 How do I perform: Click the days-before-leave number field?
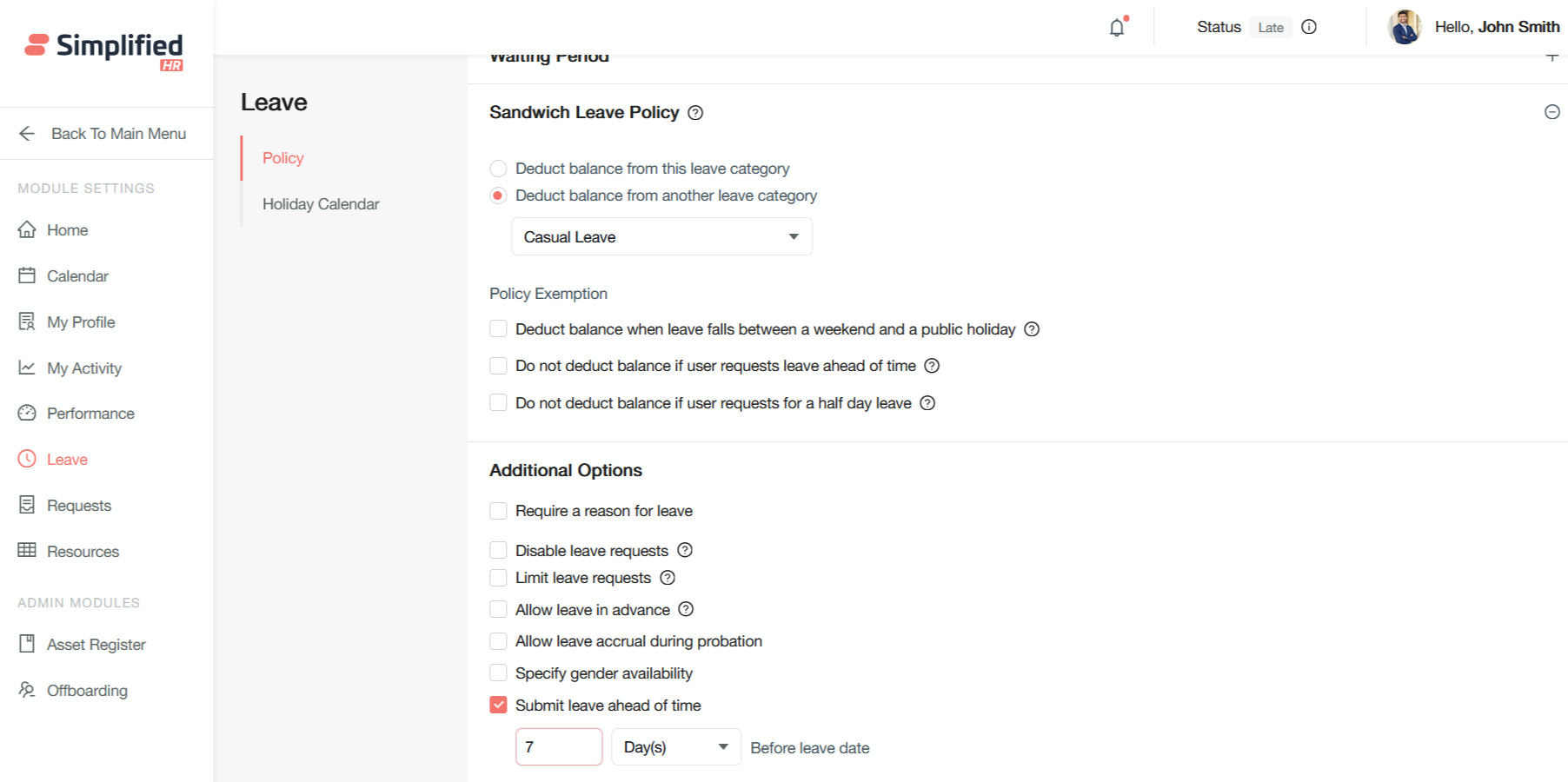pyautogui.click(x=558, y=747)
